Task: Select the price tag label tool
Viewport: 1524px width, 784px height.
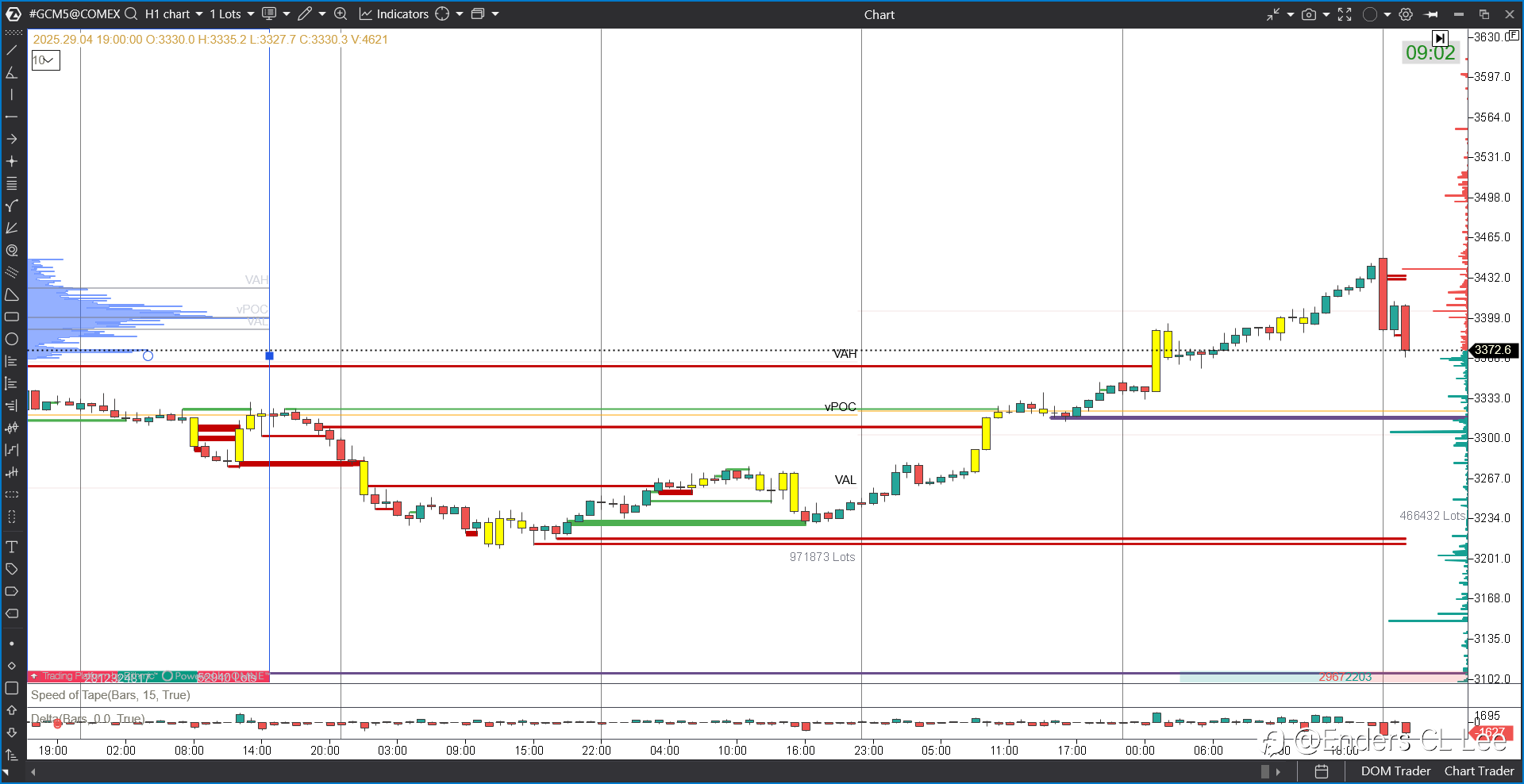Action: pos(11,569)
